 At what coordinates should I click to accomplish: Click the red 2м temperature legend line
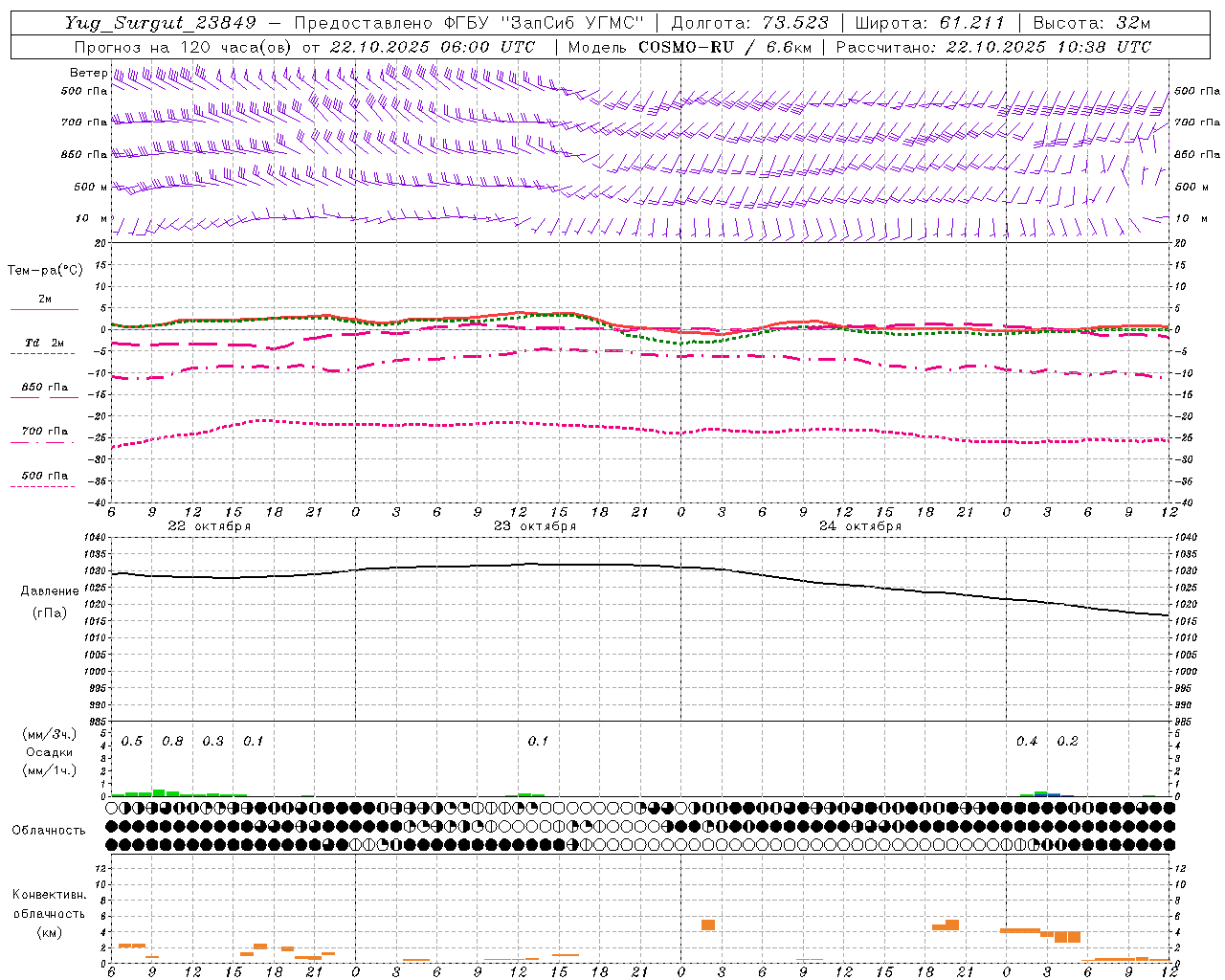click(x=44, y=309)
